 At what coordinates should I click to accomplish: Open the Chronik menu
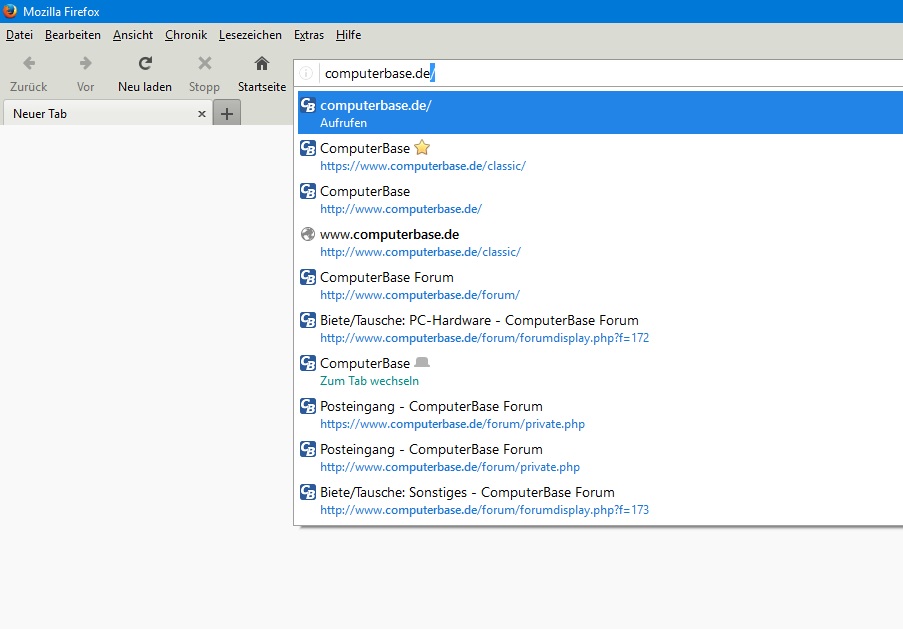click(x=186, y=35)
